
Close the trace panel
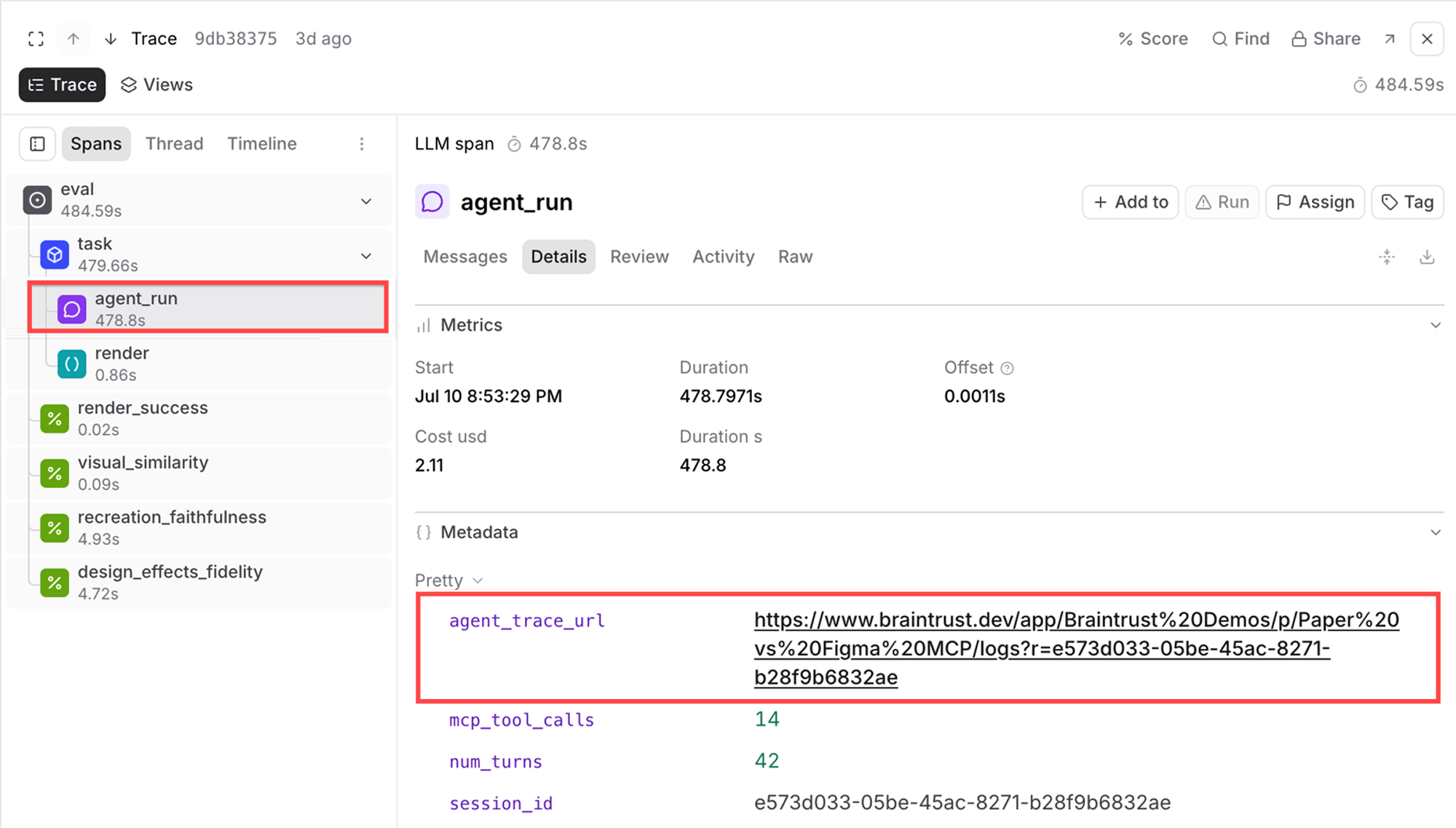pos(1427,39)
